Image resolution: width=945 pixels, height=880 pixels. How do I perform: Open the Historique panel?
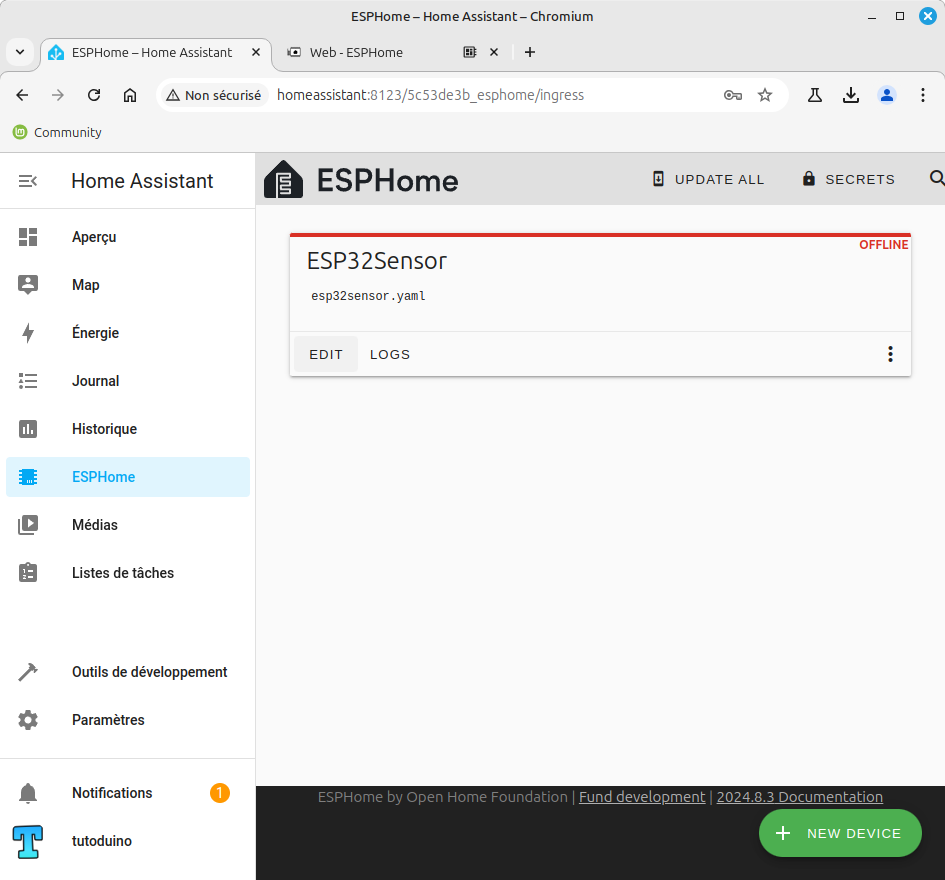click(x=128, y=429)
